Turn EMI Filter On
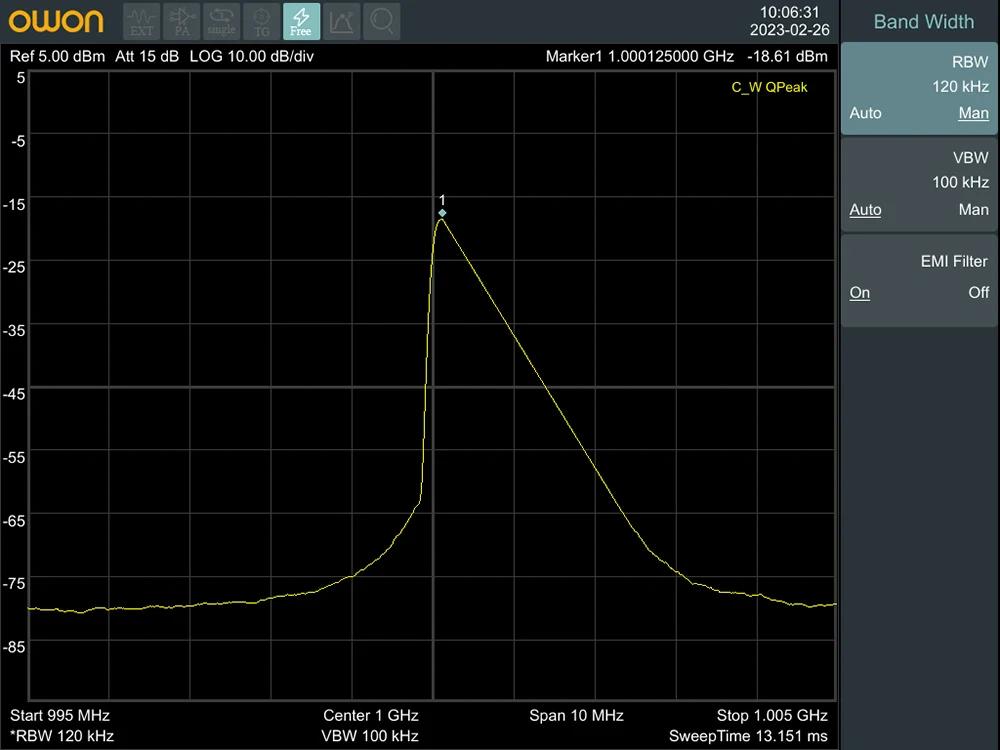 click(860, 293)
